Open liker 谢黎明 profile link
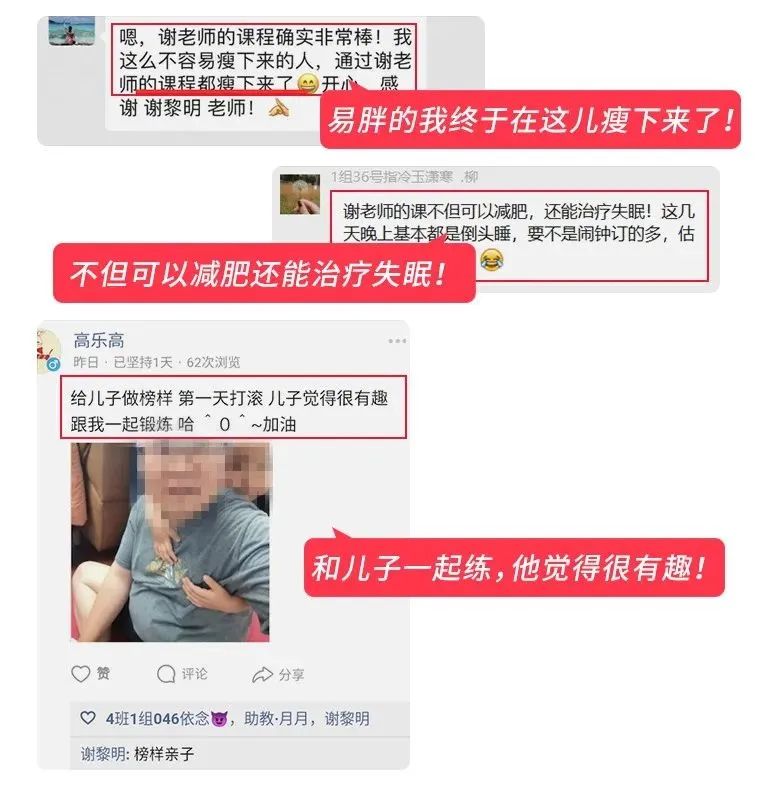 (347, 718)
